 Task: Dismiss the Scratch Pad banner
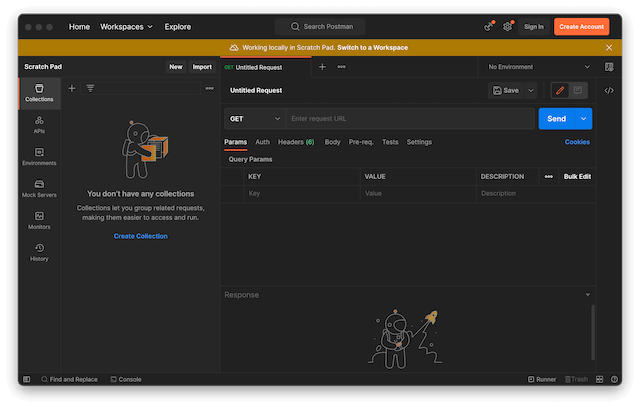(x=609, y=48)
